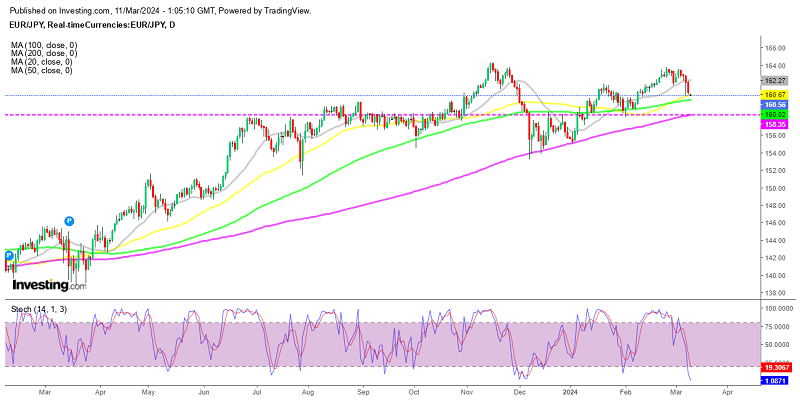This screenshot has height=400, width=800.
Task: Select the MA (50, close, 0) indicator label
Action: [x=39, y=70]
